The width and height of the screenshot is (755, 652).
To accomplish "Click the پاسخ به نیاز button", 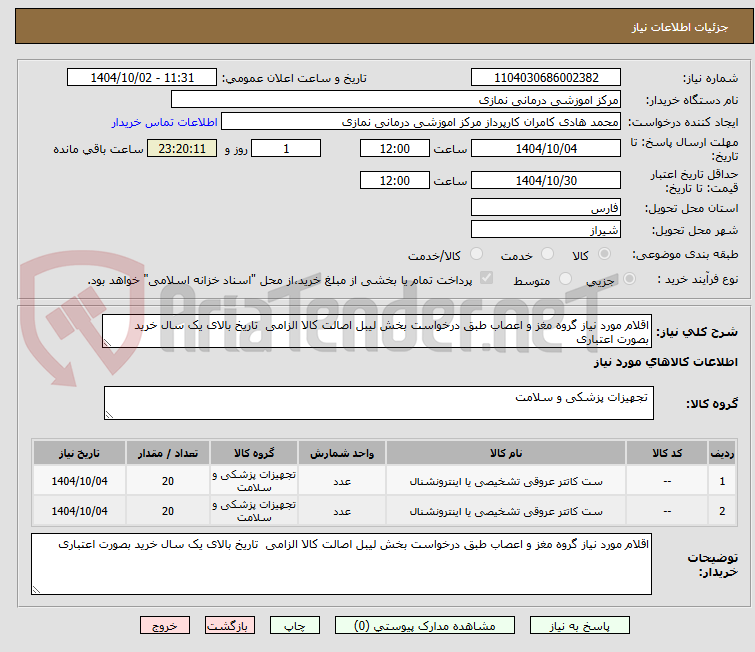I will pyautogui.click(x=580, y=626).
